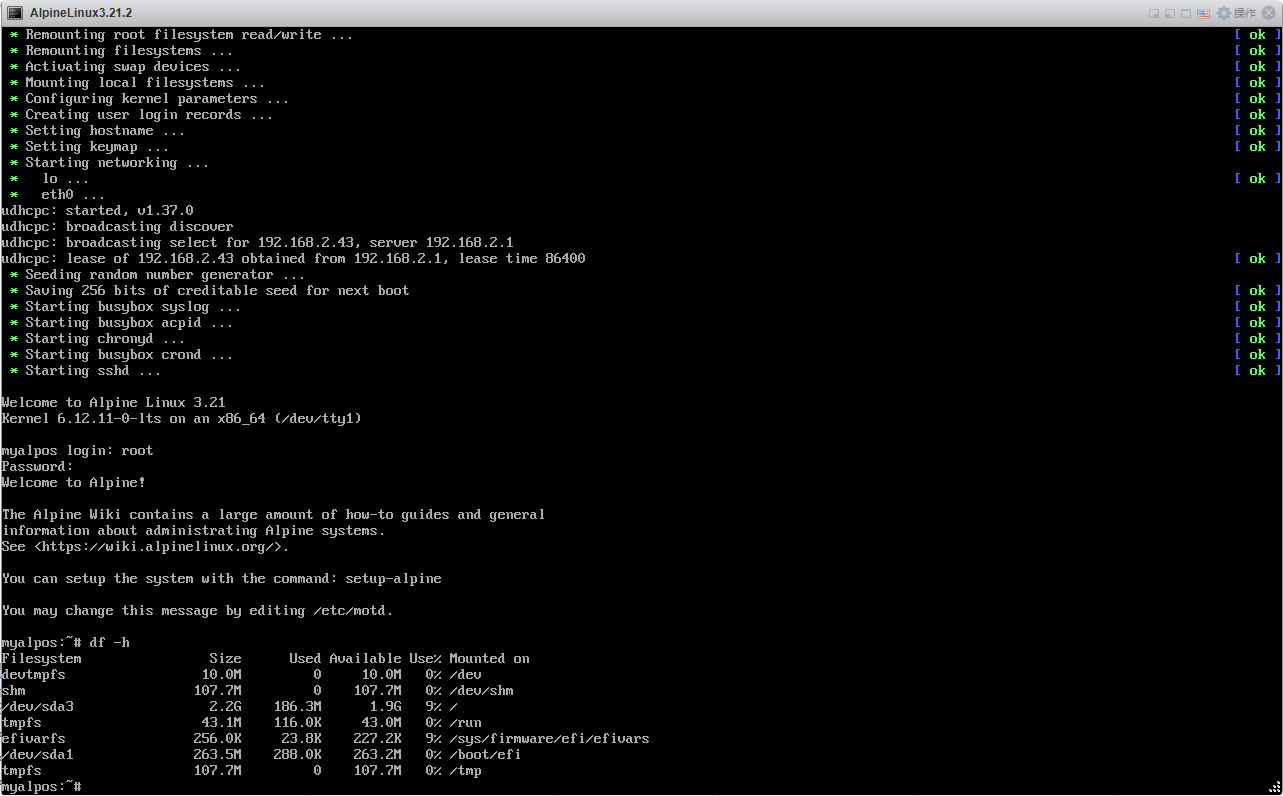Click the 'myalpos login: root' line

(77, 451)
